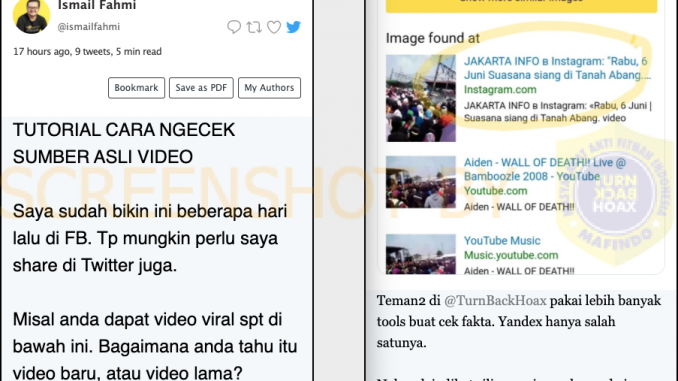Click the reply speech bubble icon
This screenshot has height=381, width=678.
click(x=234, y=27)
